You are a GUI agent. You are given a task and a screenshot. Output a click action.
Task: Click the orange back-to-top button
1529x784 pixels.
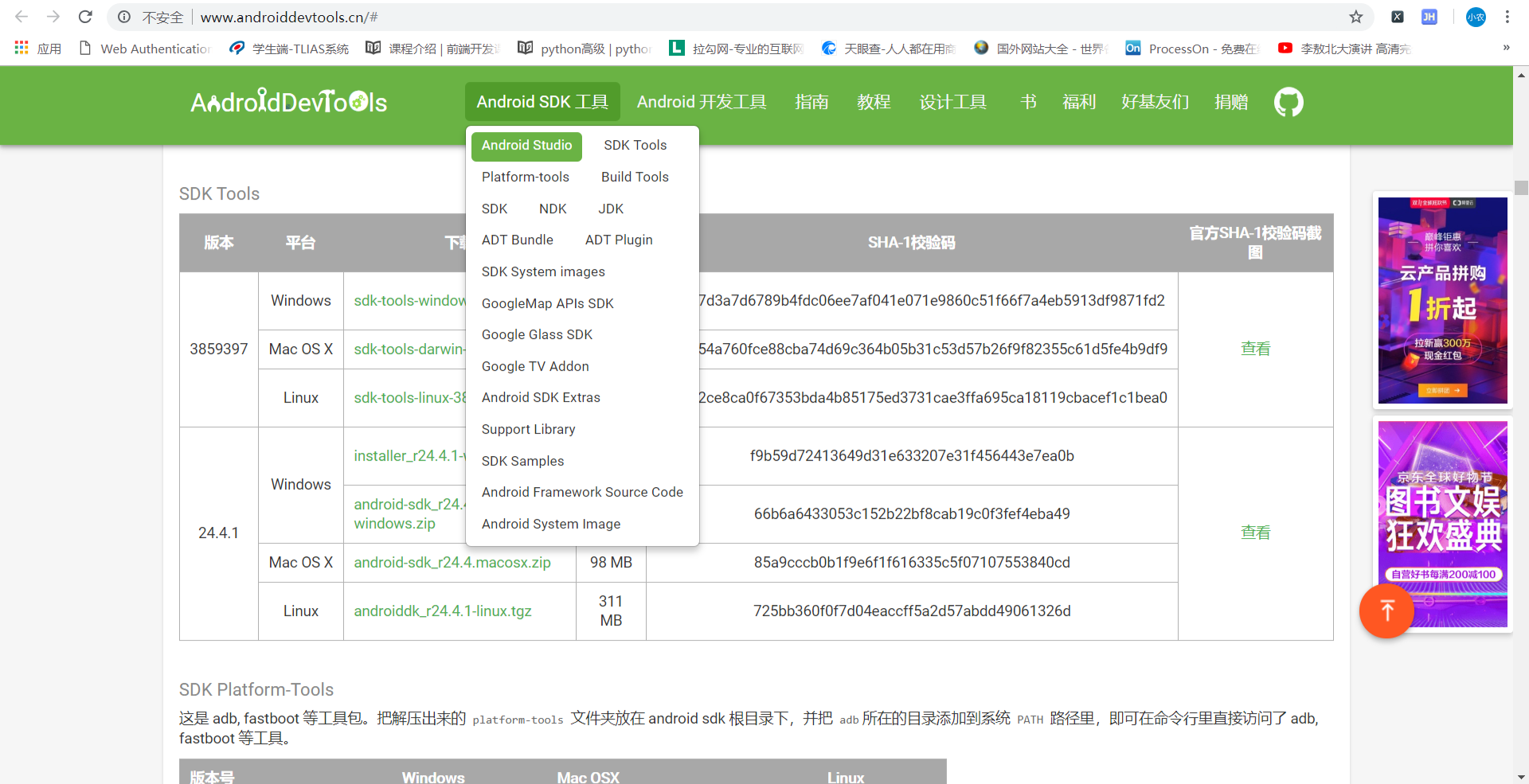1386,610
